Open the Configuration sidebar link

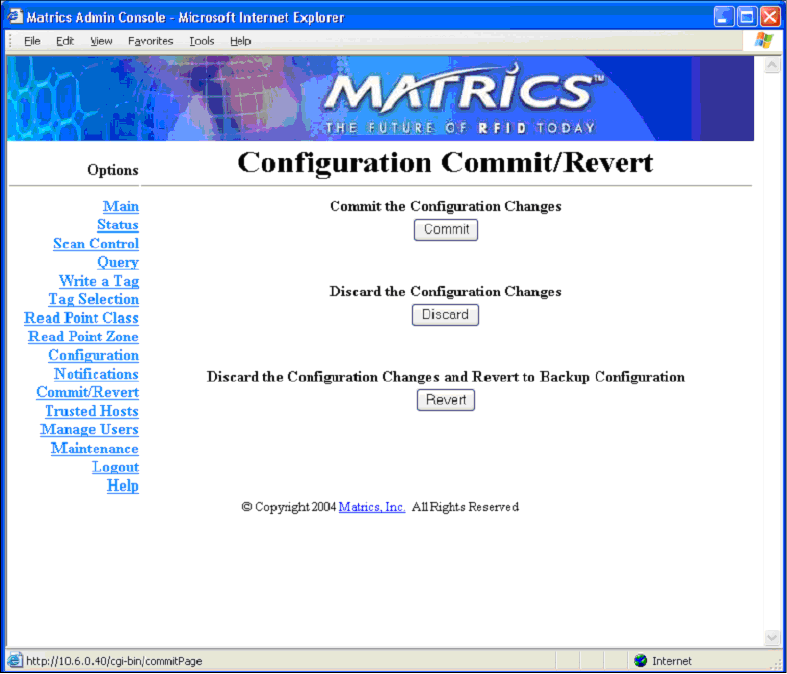tap(93, 355)
